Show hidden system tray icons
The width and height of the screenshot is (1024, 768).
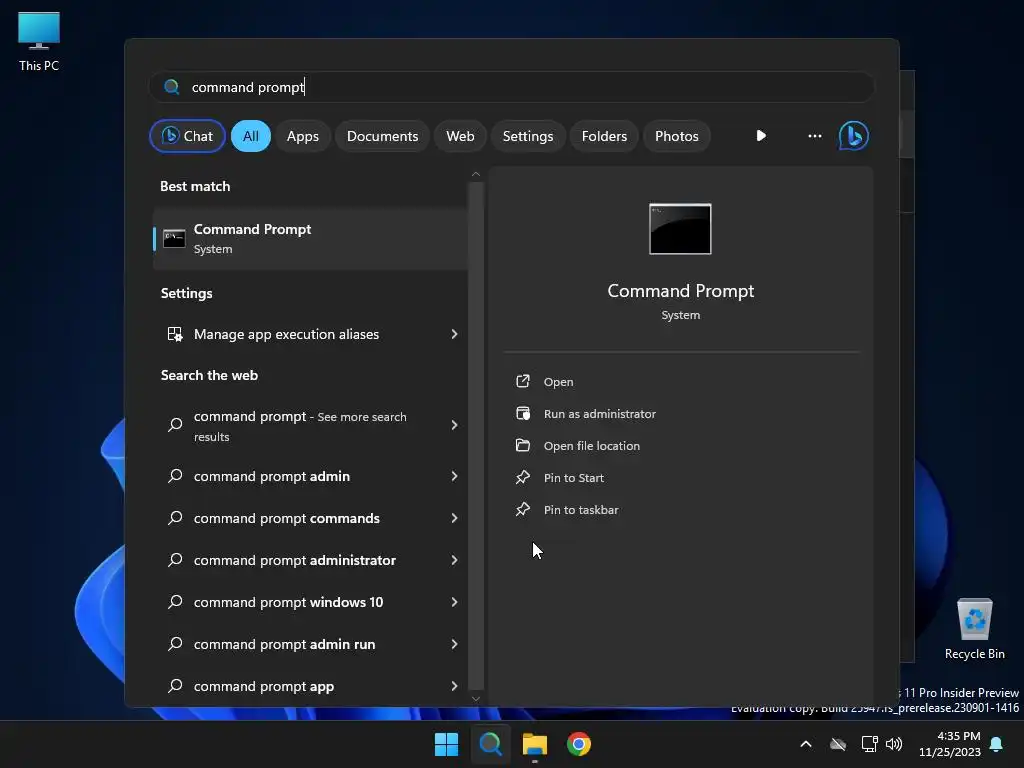(x=806, y=744)
